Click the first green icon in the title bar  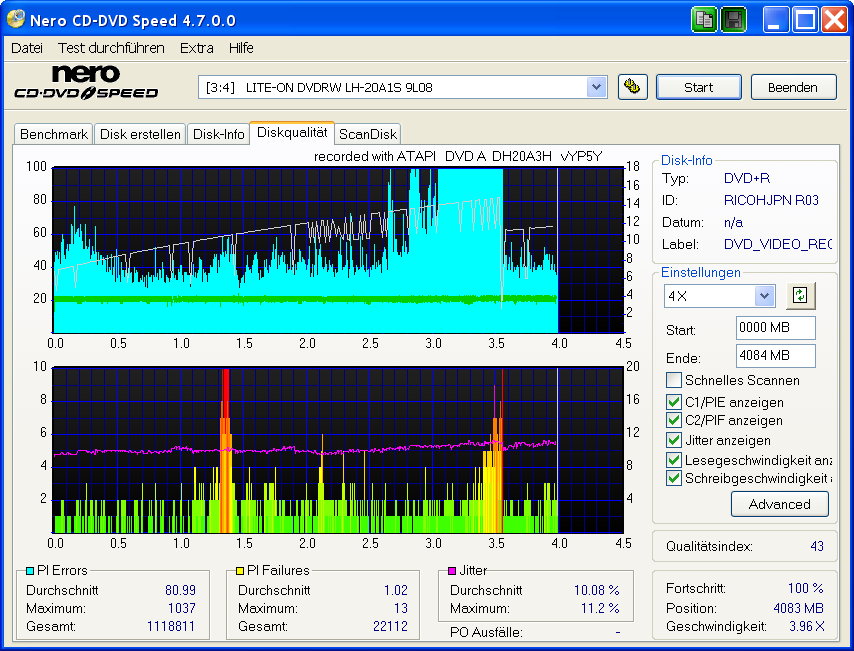point(705,19)
